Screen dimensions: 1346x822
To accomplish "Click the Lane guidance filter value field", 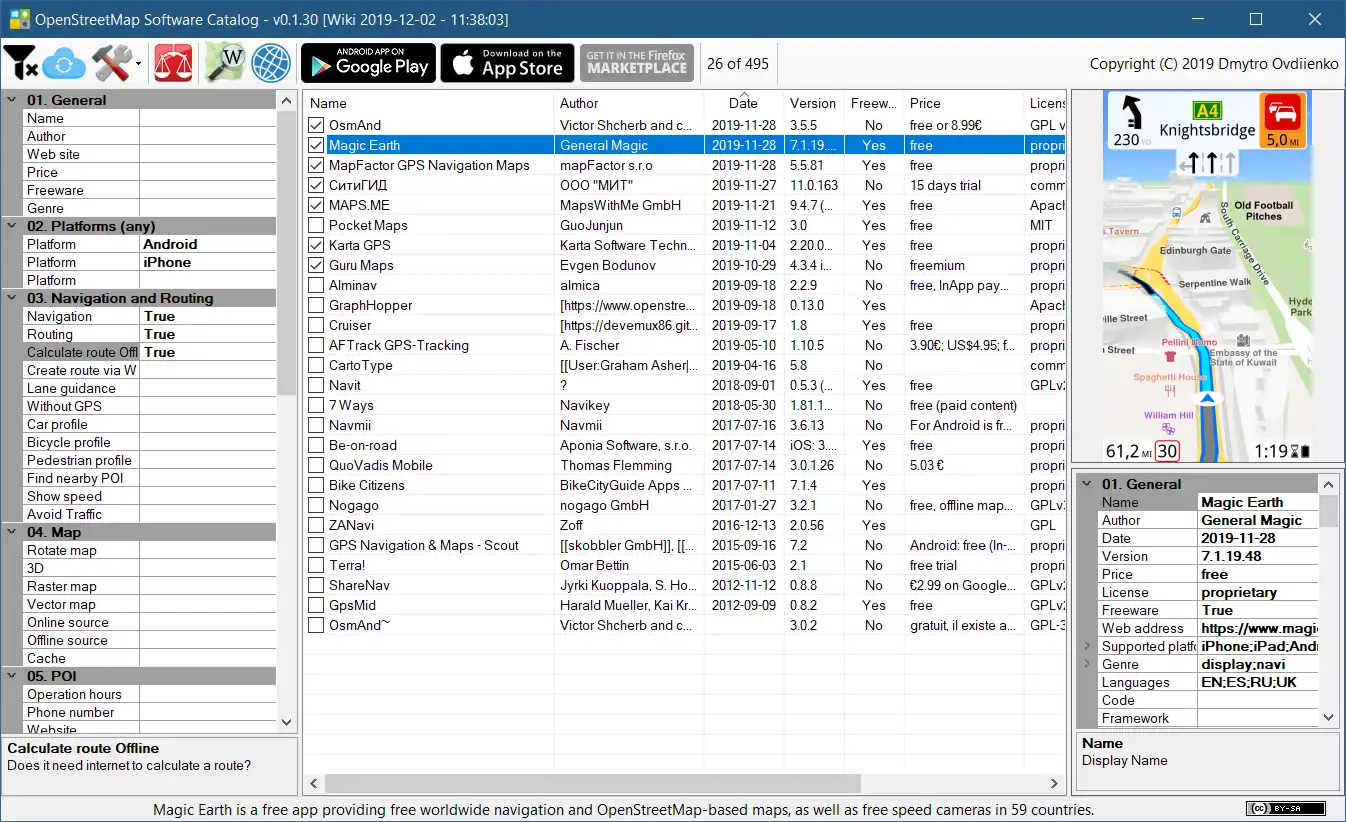I will point(207,388).
